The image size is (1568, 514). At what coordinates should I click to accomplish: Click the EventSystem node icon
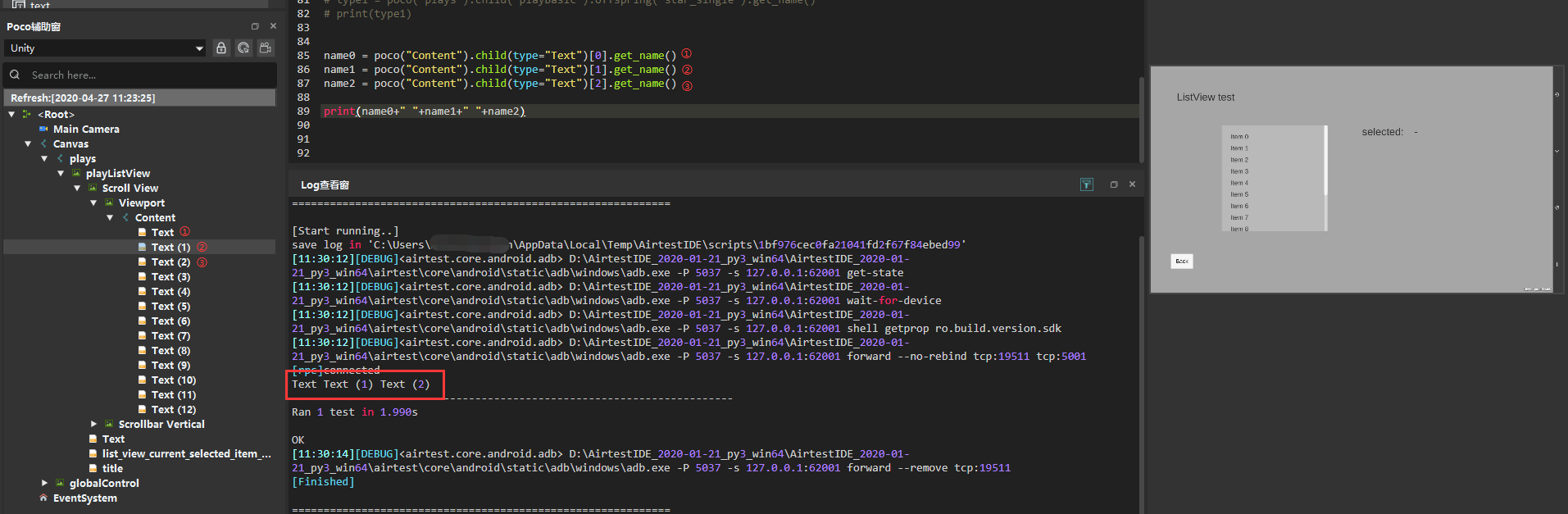coord(43,498)
